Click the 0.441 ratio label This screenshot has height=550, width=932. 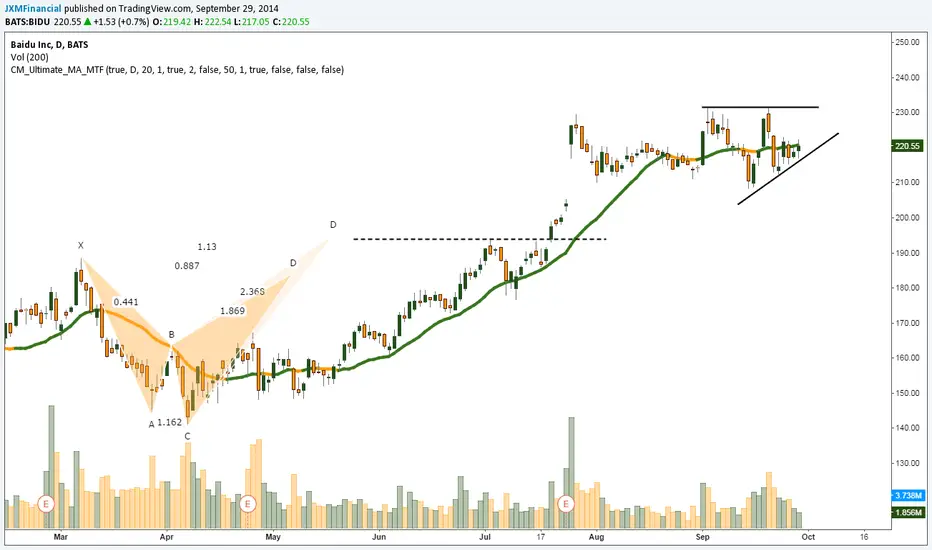(126, 302)
